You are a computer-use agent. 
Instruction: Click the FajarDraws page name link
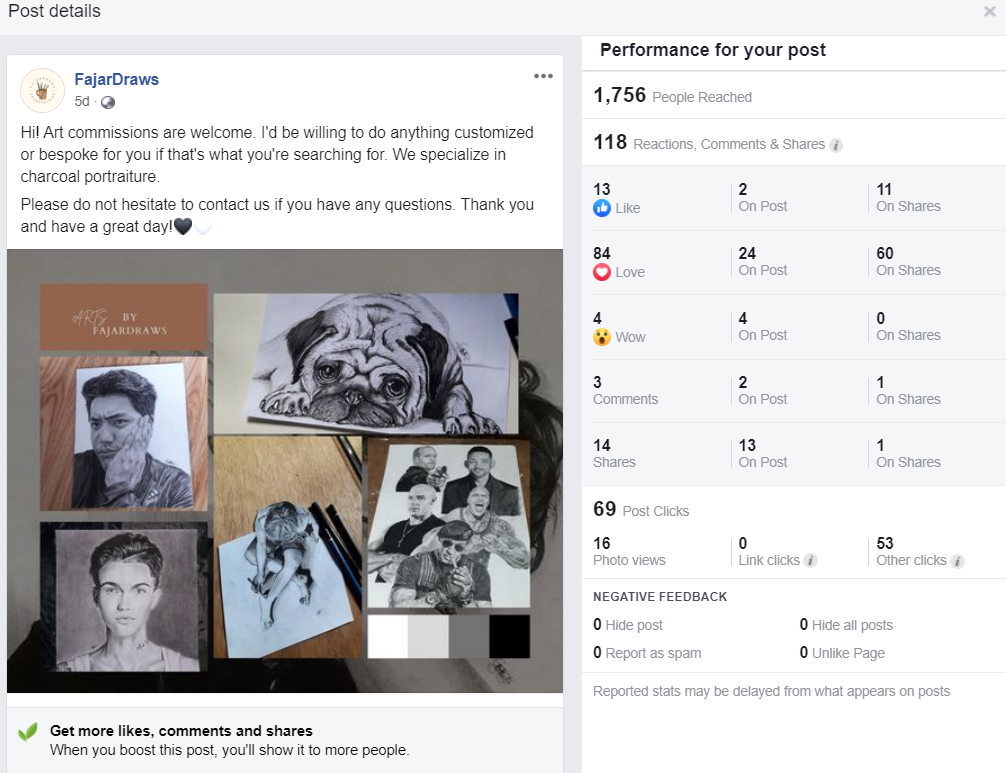pyautogui.click(x=116, y=80)
